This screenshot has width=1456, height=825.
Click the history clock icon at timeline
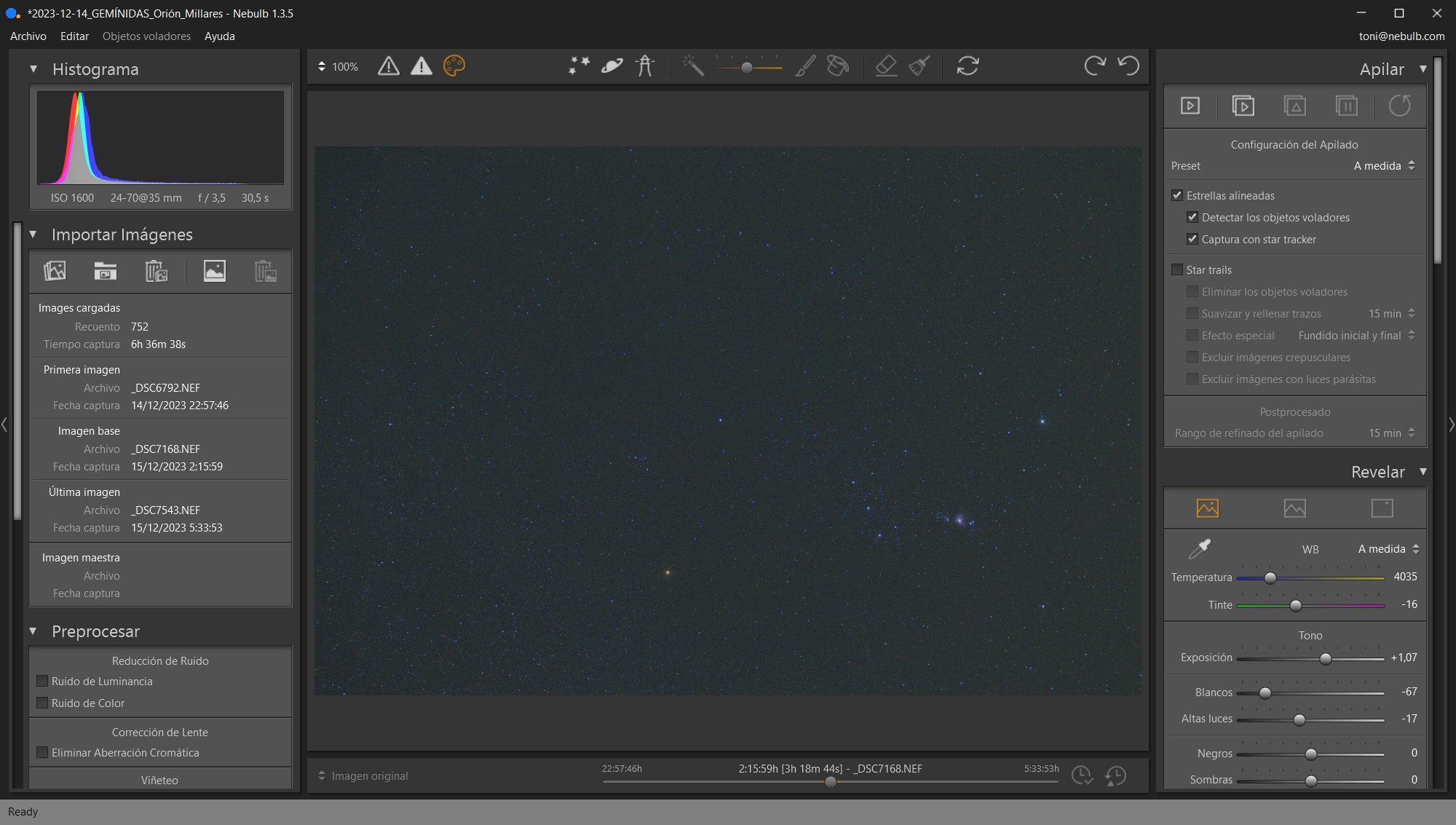pyautogui.click(x=1115, y=775)
